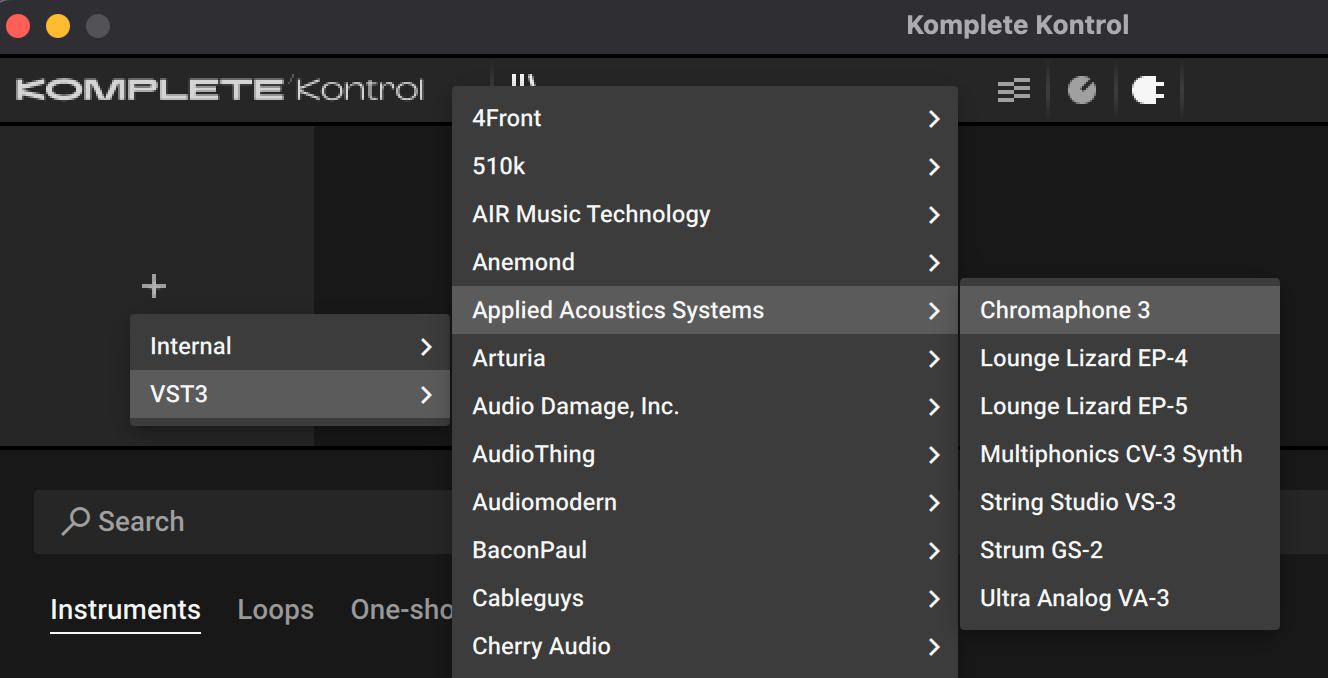Click the browser library icon in header
Image resolution: width=1328 pixels, height=678 pixels.
tap(522, 80)
